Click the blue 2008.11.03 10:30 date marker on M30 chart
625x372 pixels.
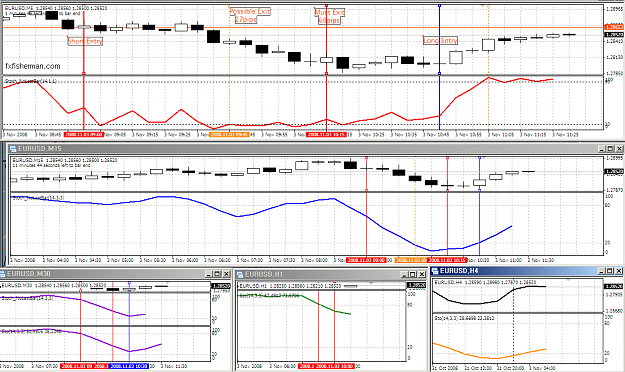tap(129, 366)
